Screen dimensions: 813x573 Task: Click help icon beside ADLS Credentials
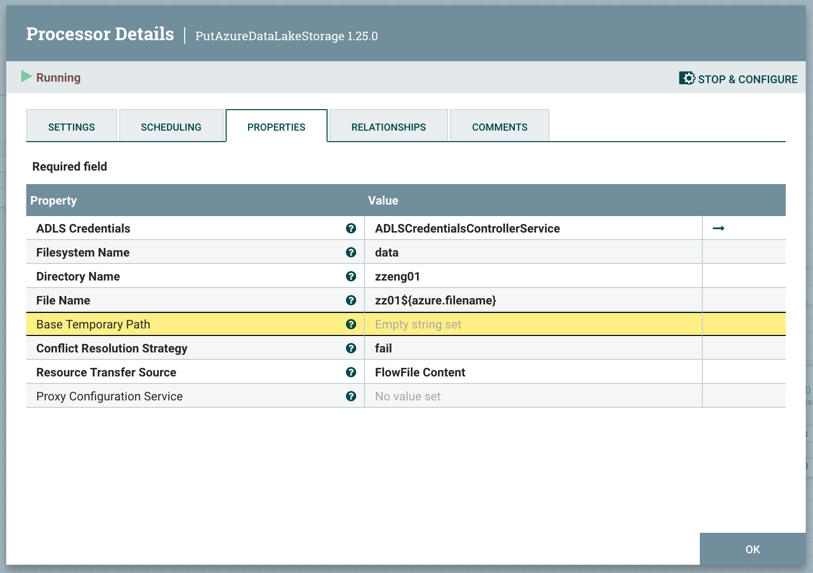(x=351, y=229)
